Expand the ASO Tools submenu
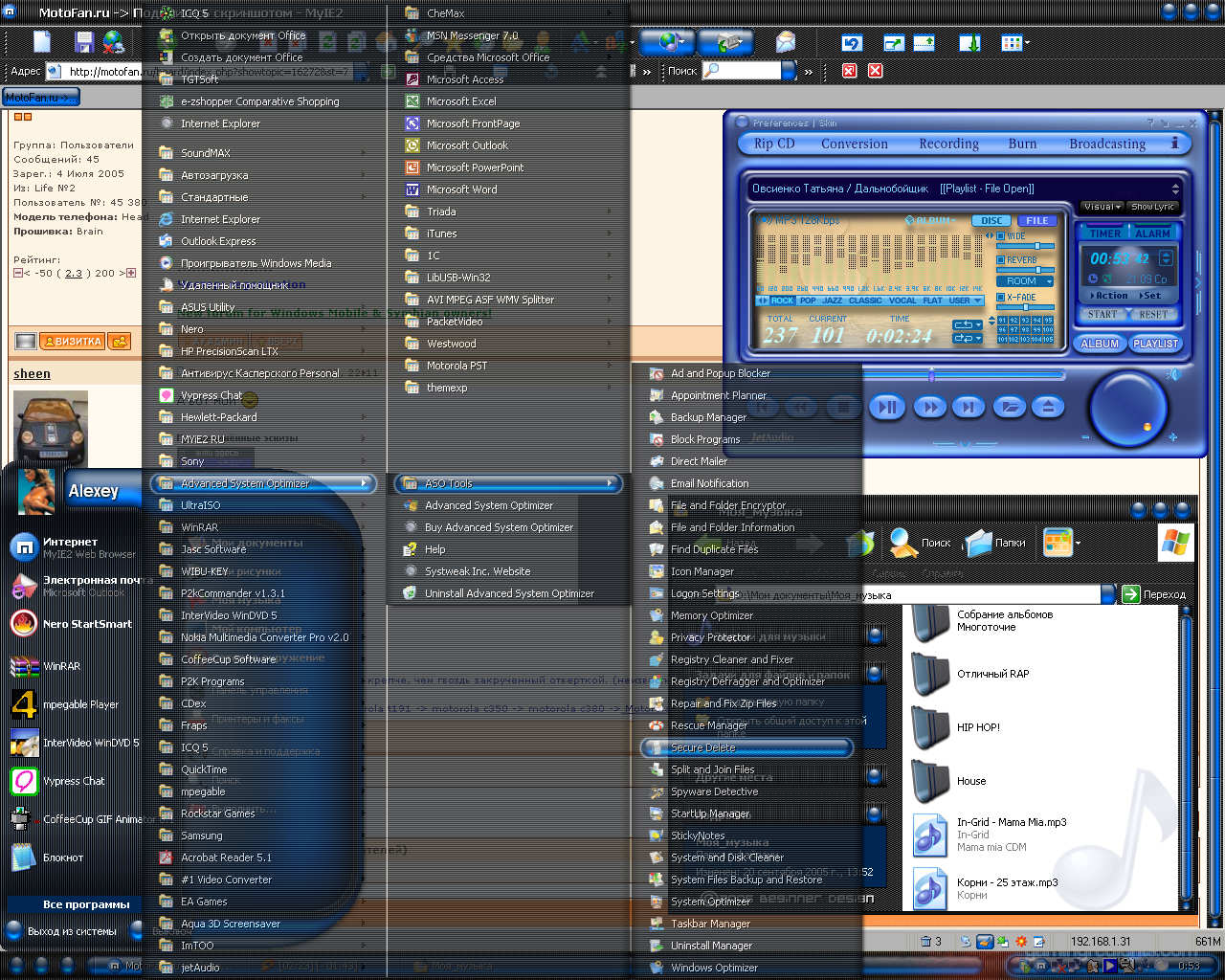This screenshot has height=980, width=1225. click(507, 483)
